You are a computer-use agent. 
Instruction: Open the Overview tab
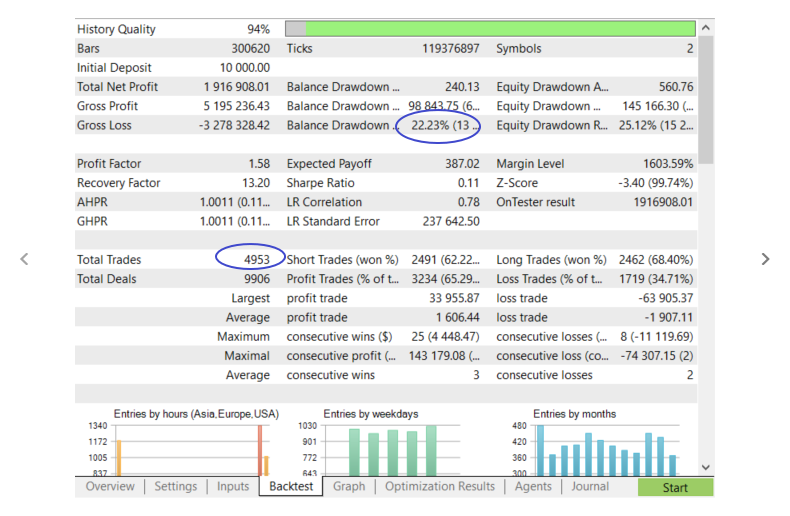[x=110, y=486]
